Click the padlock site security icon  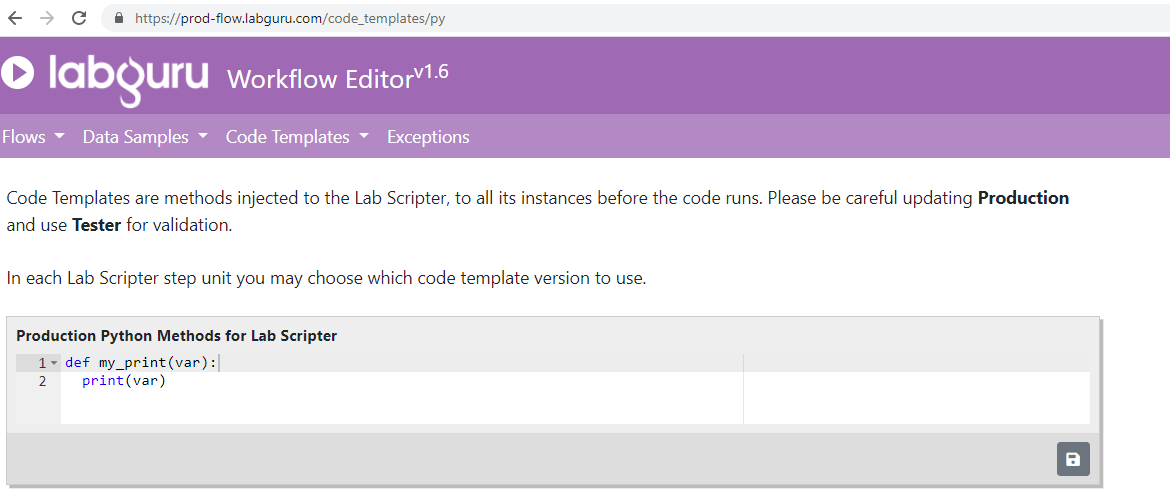tap(119, 18)
